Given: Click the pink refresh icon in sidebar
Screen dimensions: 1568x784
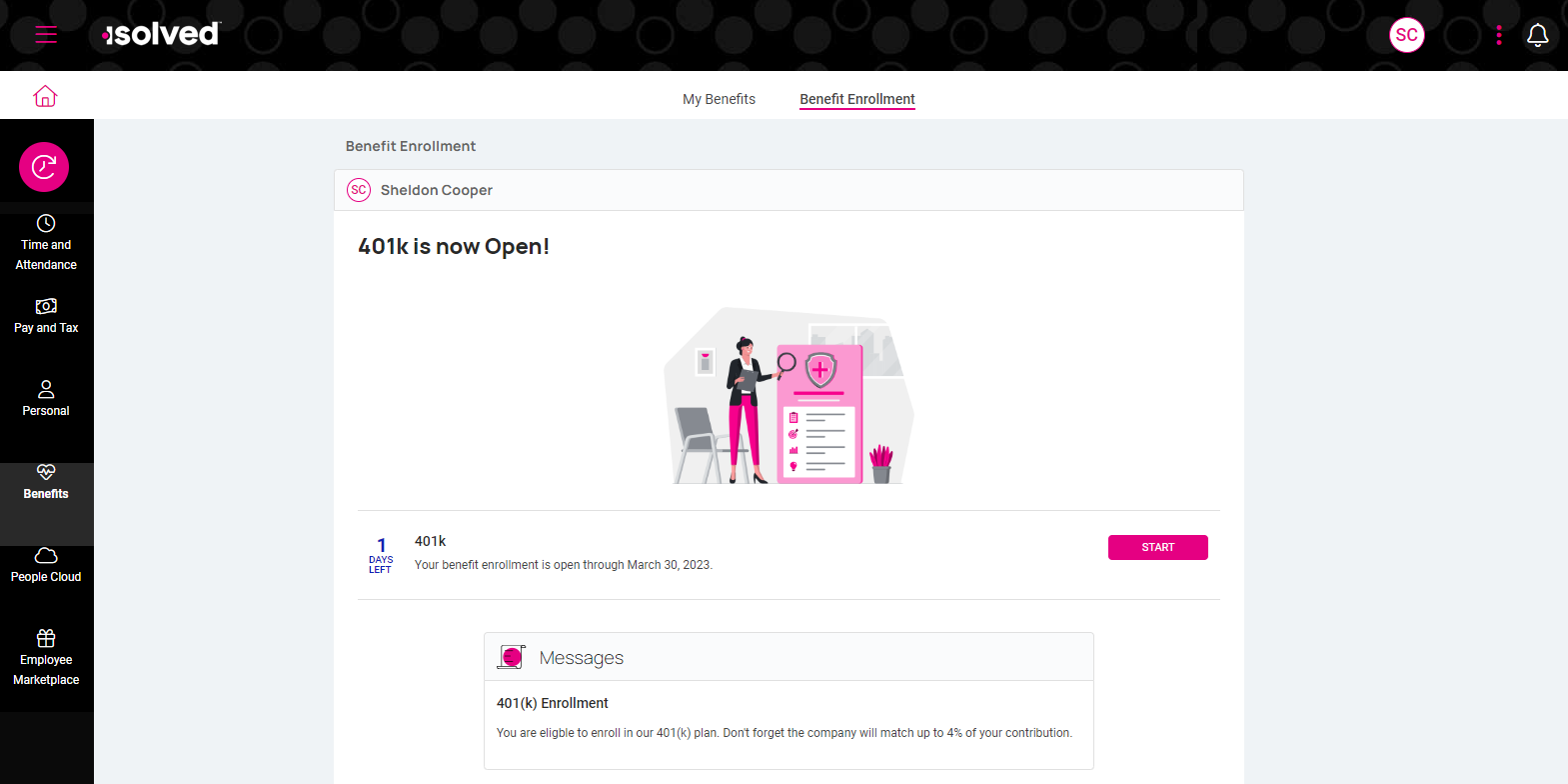Looking at the screenshot, I should 43,167.
